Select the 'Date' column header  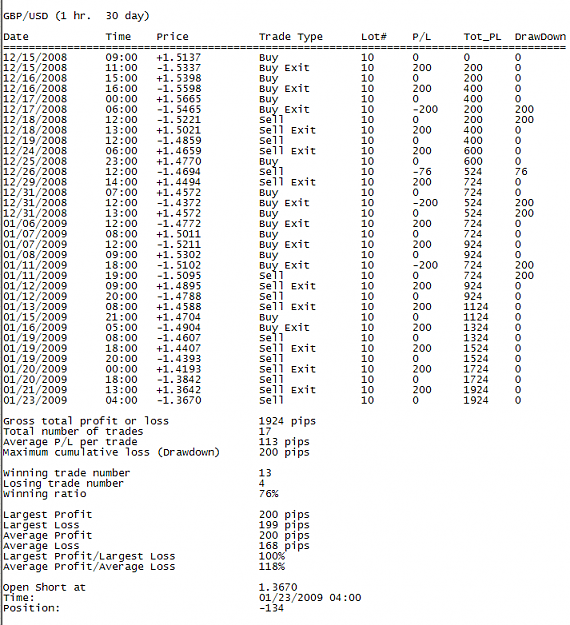16,37
